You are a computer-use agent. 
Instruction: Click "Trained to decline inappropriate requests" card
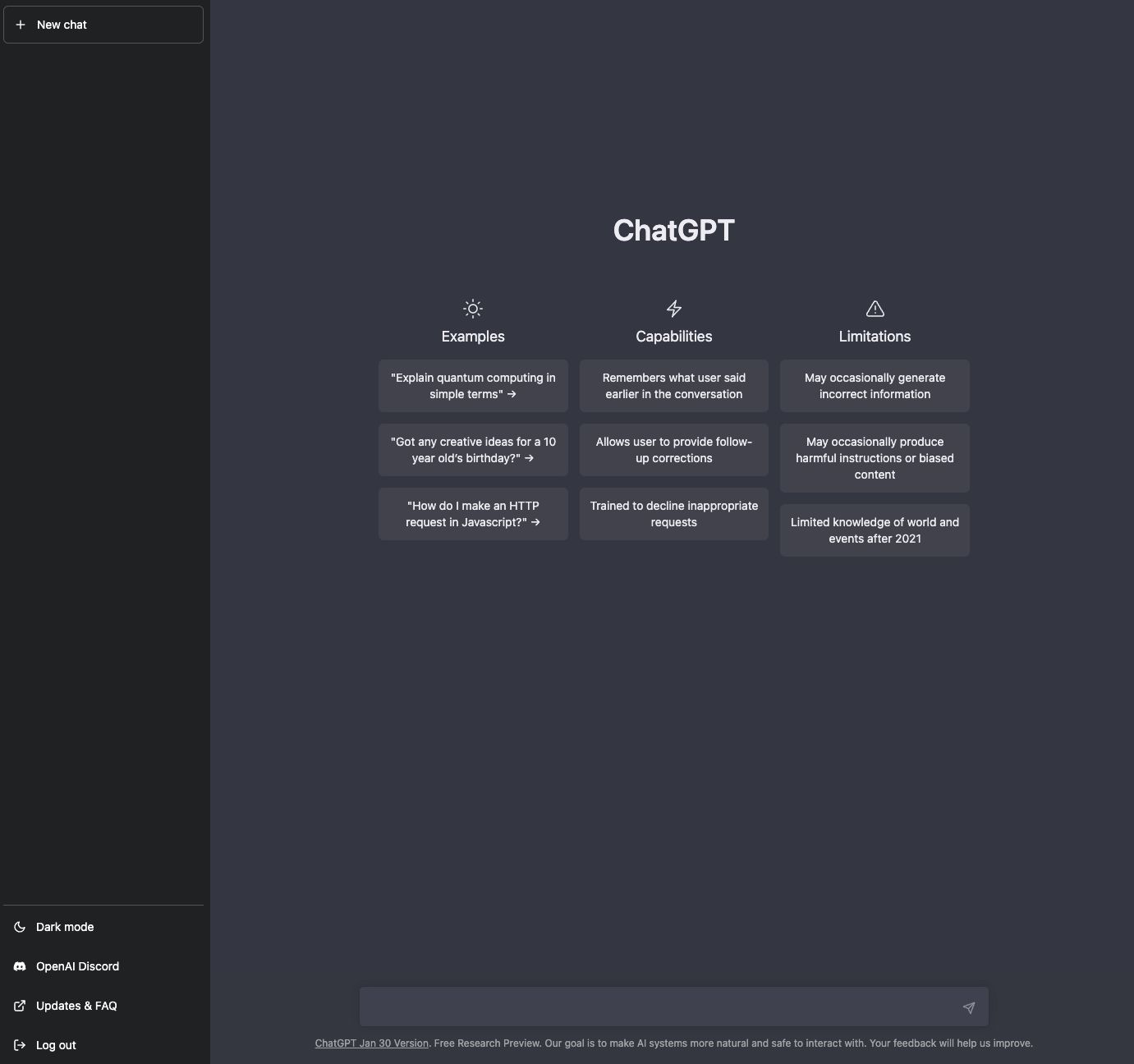pos(674,514)
